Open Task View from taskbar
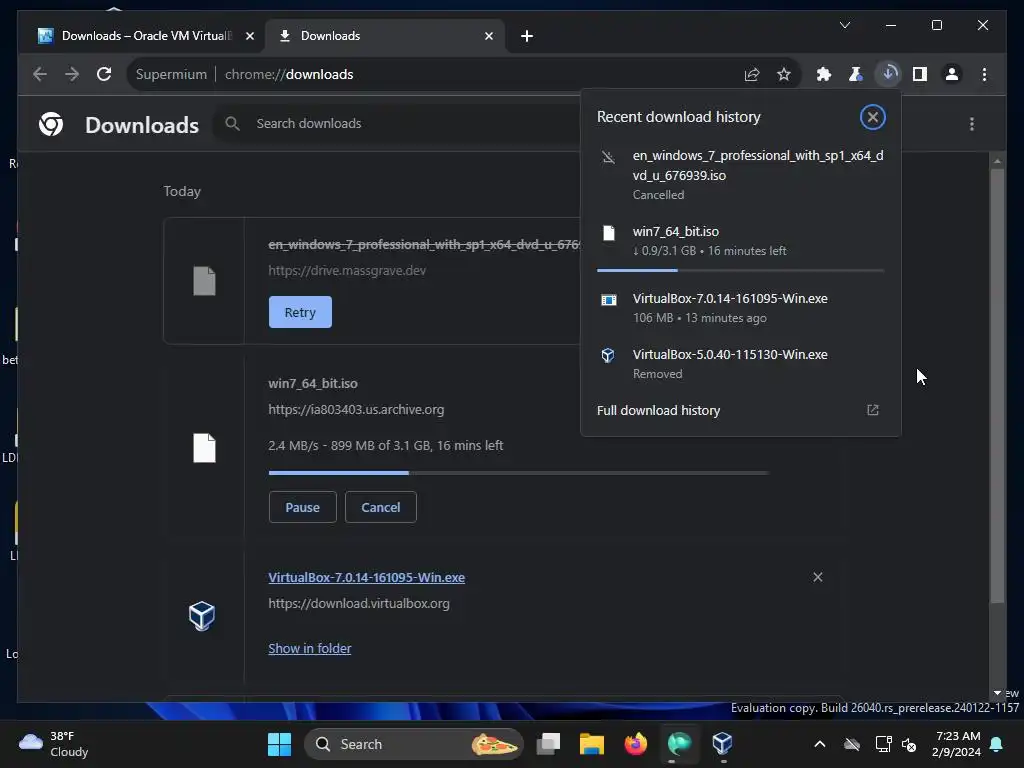 [x=549, y=744]
